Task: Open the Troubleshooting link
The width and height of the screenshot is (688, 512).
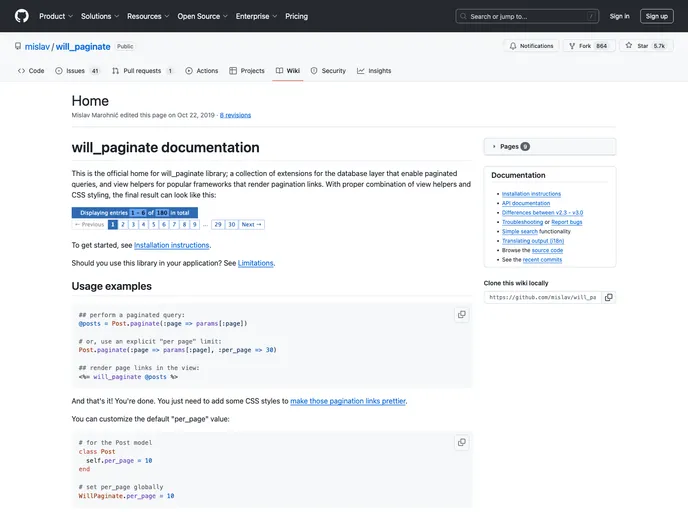Action: [x=522, y=222]
